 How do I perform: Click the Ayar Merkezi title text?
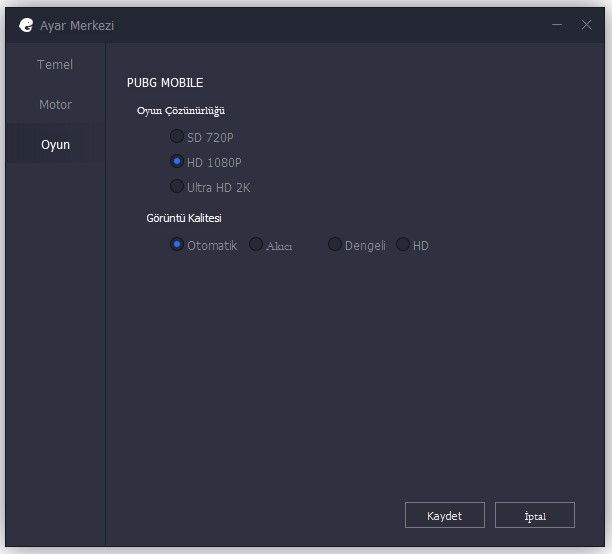(77, 25)
